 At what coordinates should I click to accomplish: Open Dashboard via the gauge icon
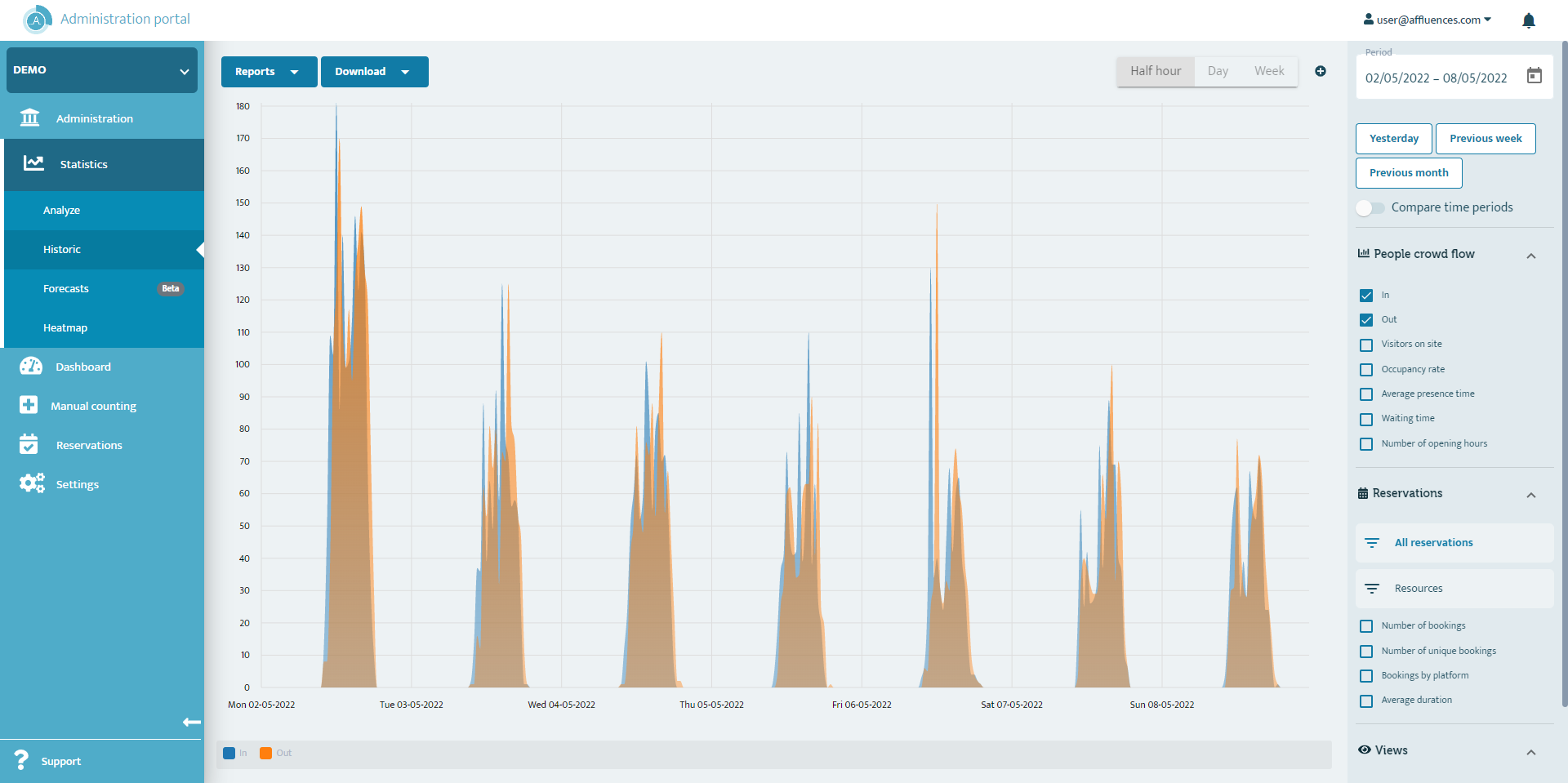tap(31, 367)
